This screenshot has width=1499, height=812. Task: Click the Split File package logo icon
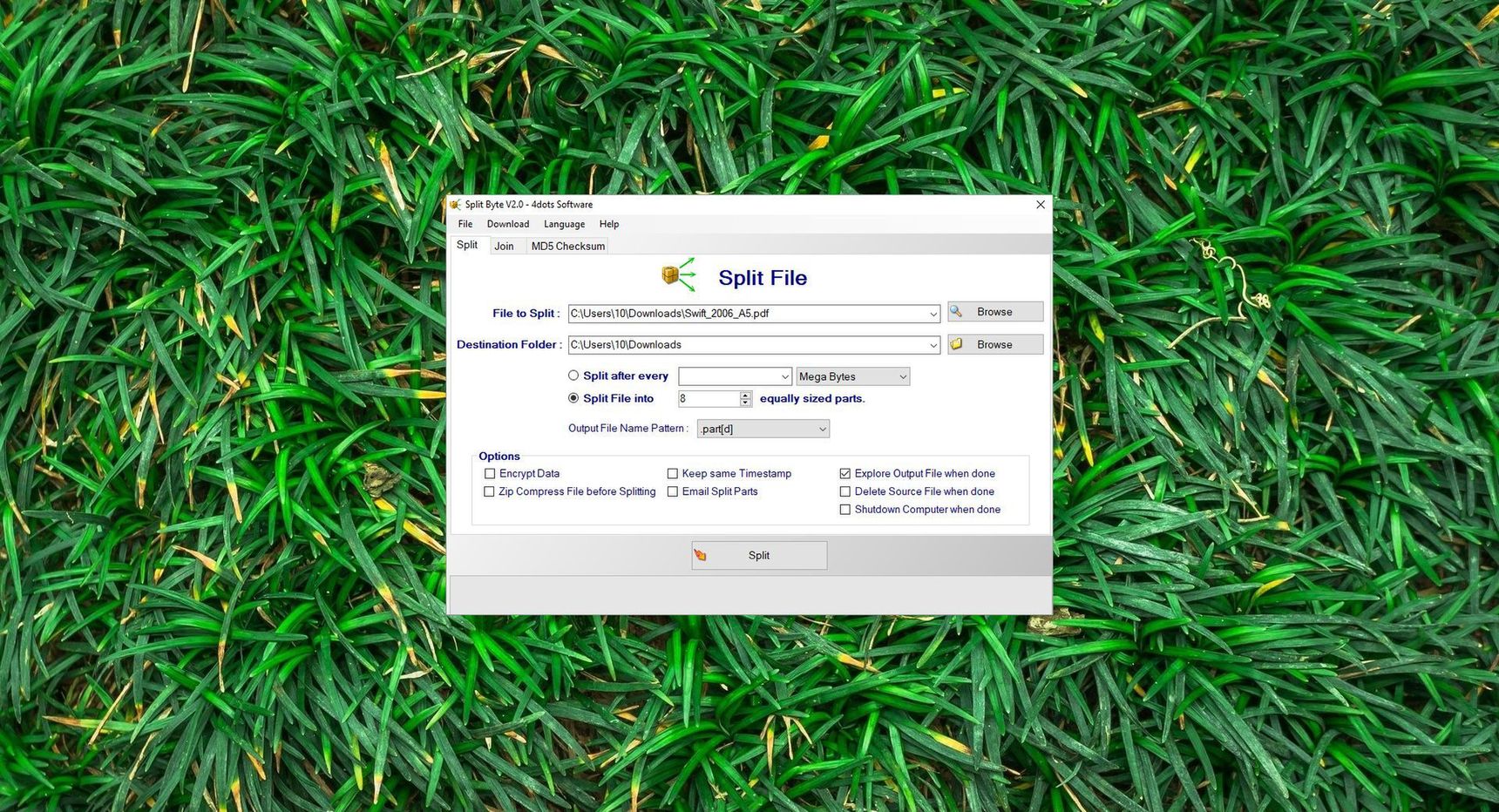coord(679,275)
